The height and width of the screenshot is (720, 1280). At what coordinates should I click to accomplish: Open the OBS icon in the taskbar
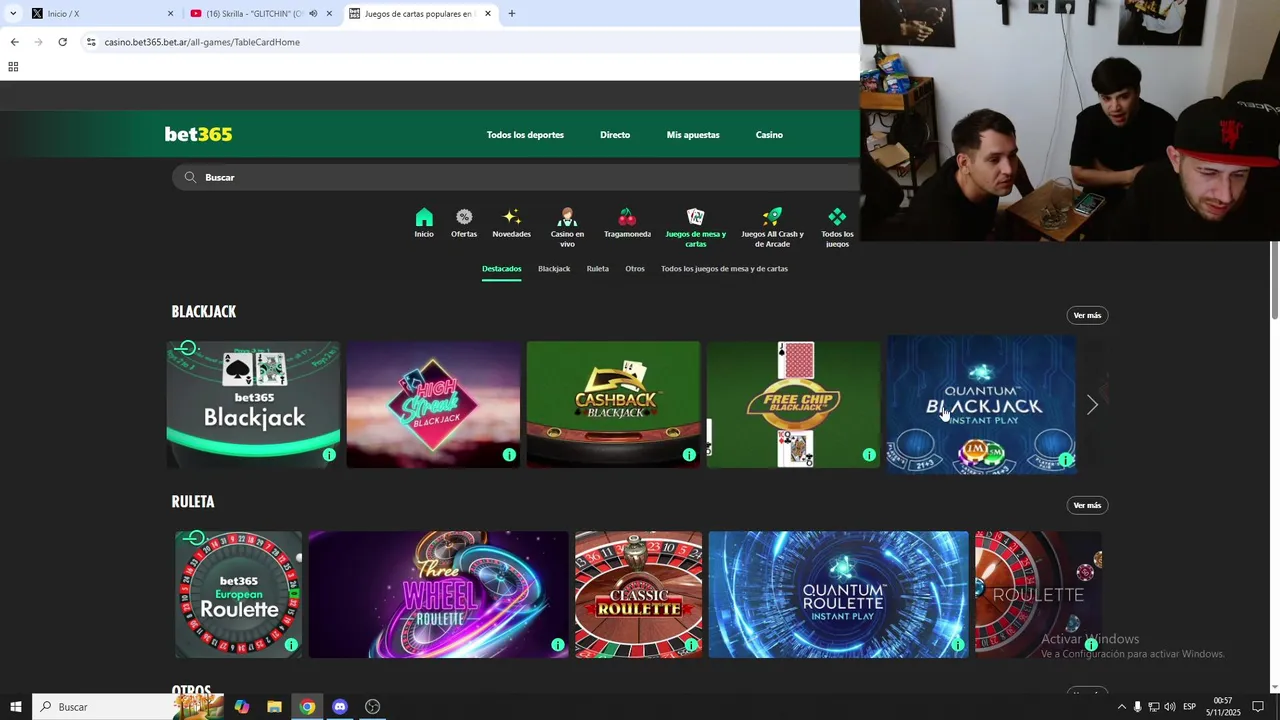point(372,707)
